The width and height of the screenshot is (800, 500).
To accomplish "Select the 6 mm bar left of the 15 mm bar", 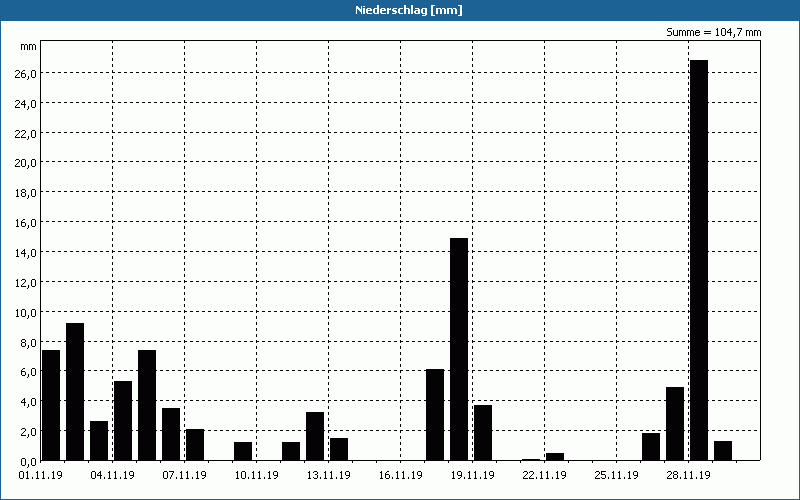I will click(x=435, y=414).
